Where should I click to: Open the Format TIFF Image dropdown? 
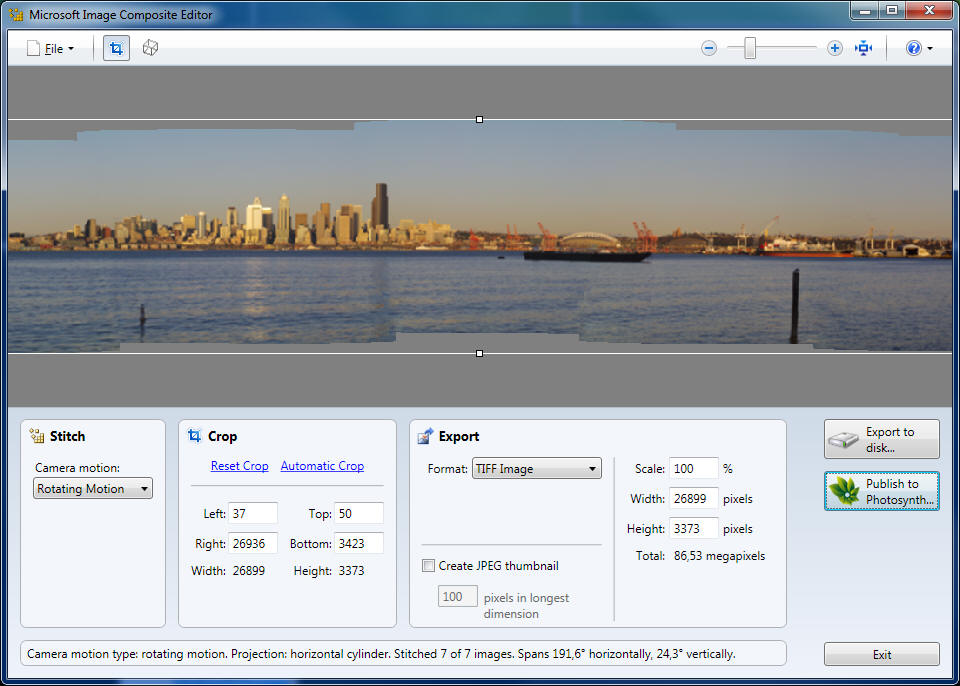pyautogui.click(x=536, y=469)
